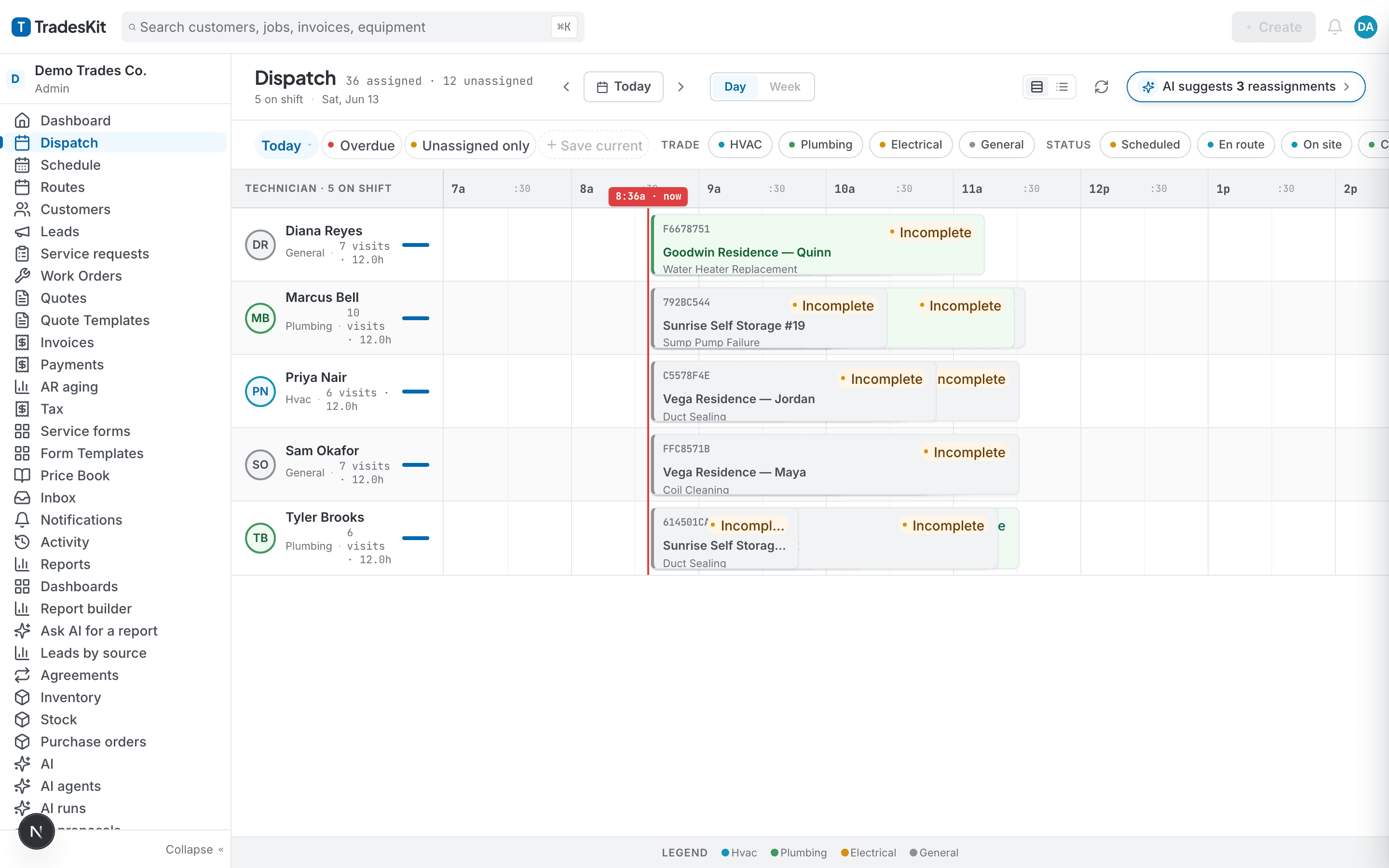The width and height of the screenshot is (1389, 868).
Task: Expand the Today saved view dropdown
Action: 286,145
